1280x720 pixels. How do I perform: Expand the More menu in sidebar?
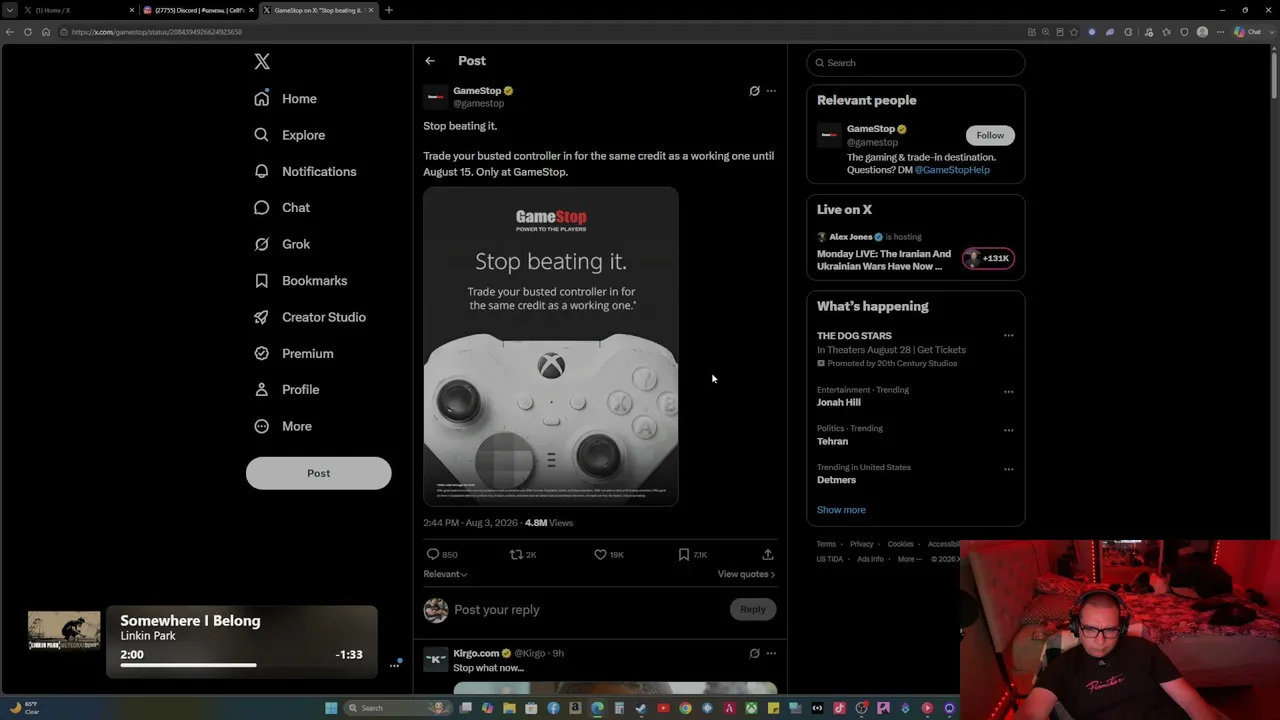(283, 426)
